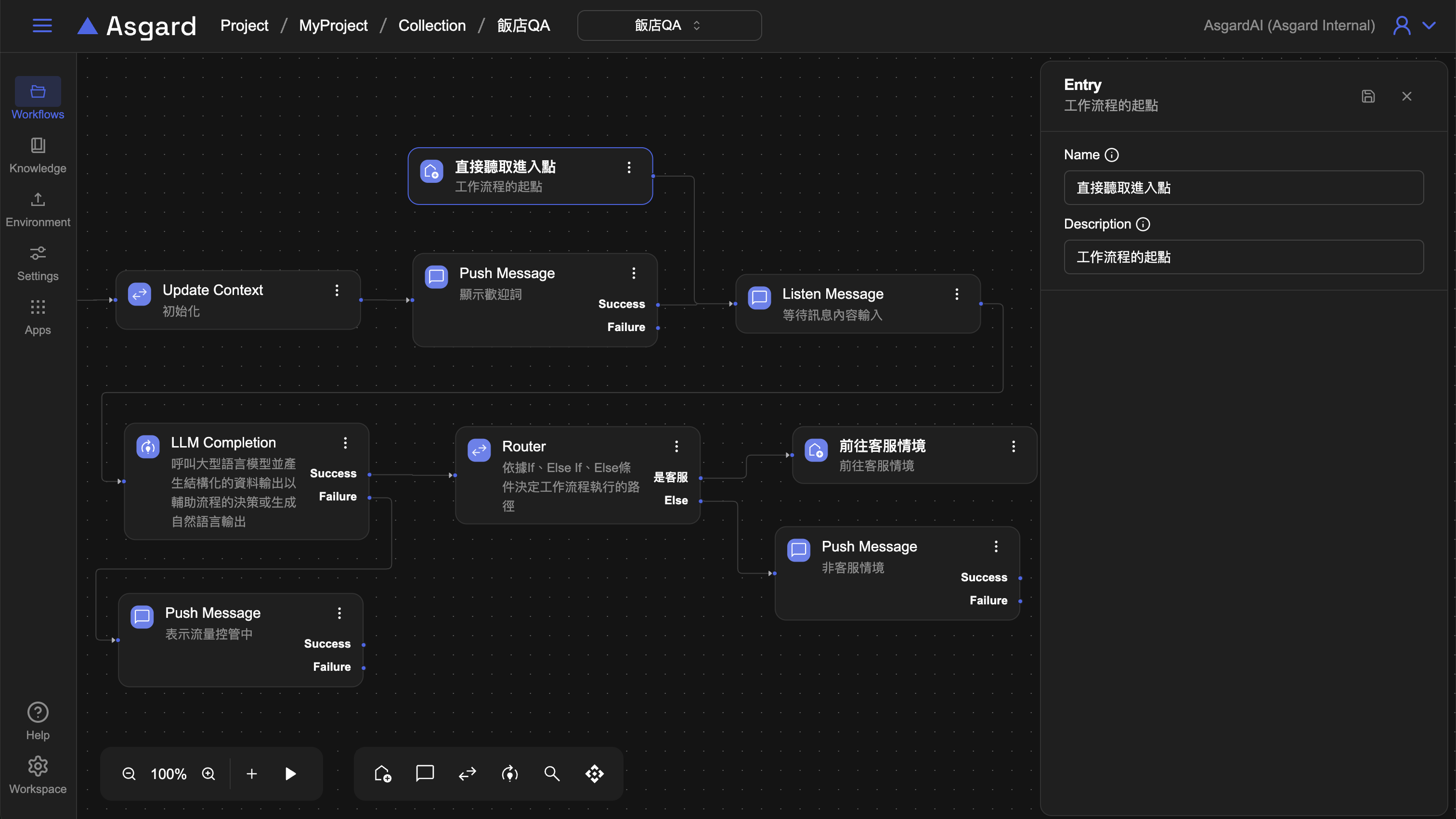Viewport: 1456px width, 819px height.
Task: Click the diamond apps tool icon
Action: pyautogui.click(x=594, y=773)
